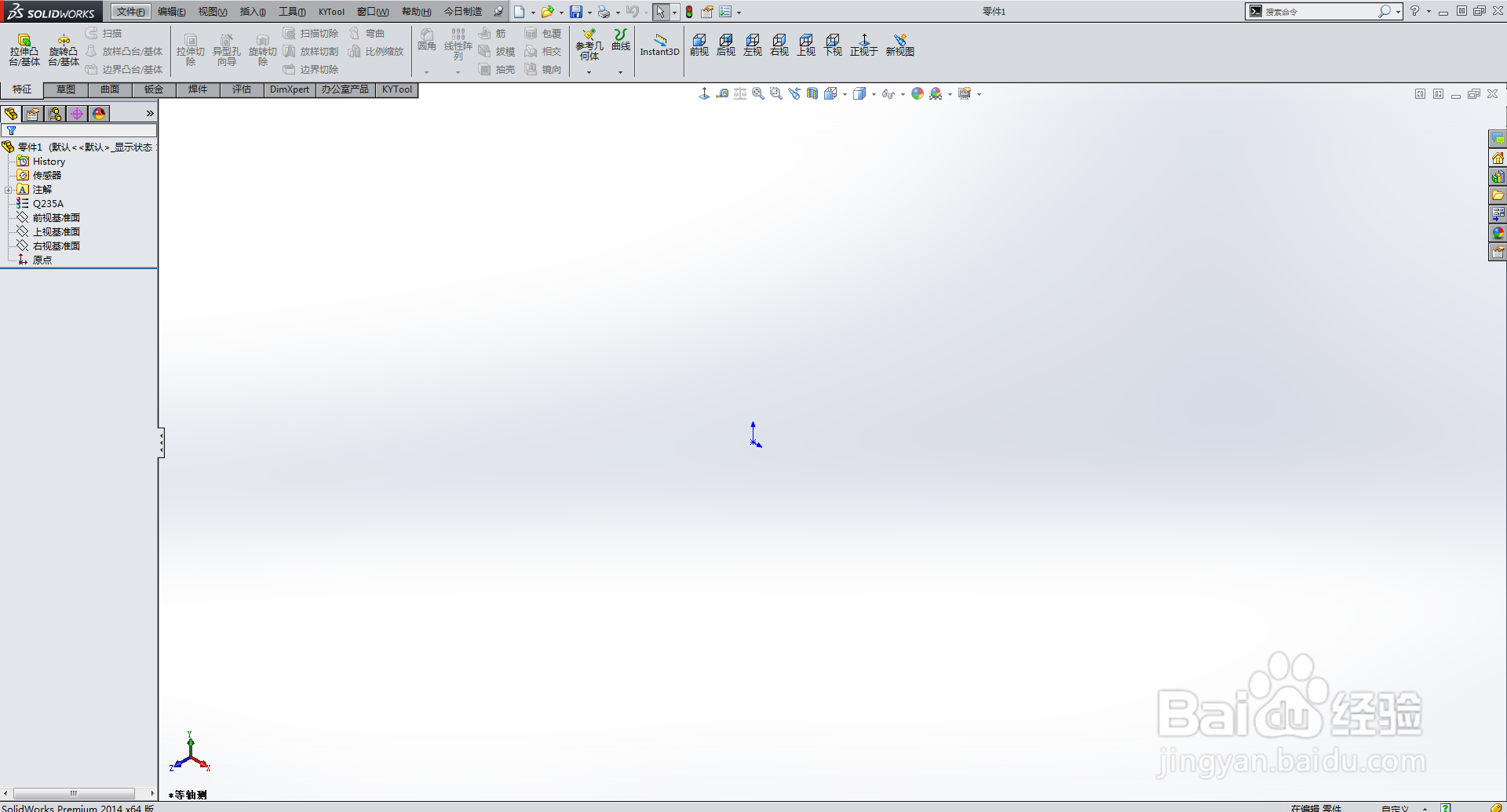Screen dimensions: 1507x812
Task: Open the 工具(T) Tools menu
Action: pyautogui.click(x=292, y=12)
